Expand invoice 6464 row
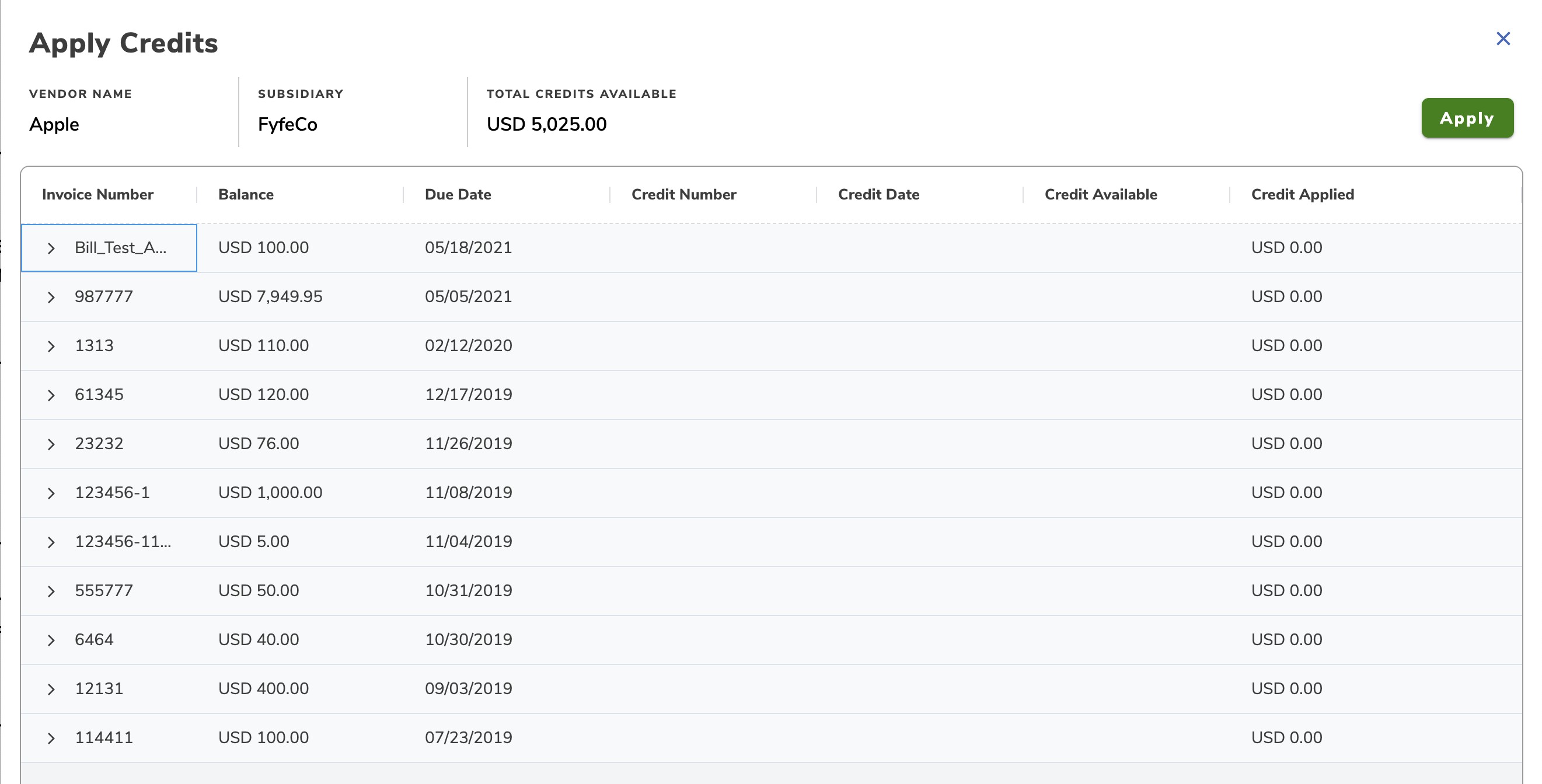 tap(51, 641)
